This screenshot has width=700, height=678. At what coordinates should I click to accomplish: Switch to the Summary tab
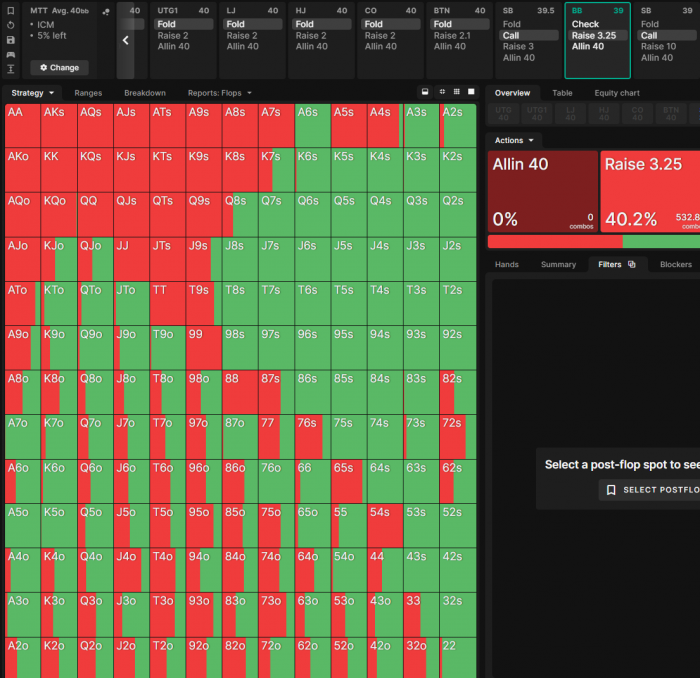[558, 264]
